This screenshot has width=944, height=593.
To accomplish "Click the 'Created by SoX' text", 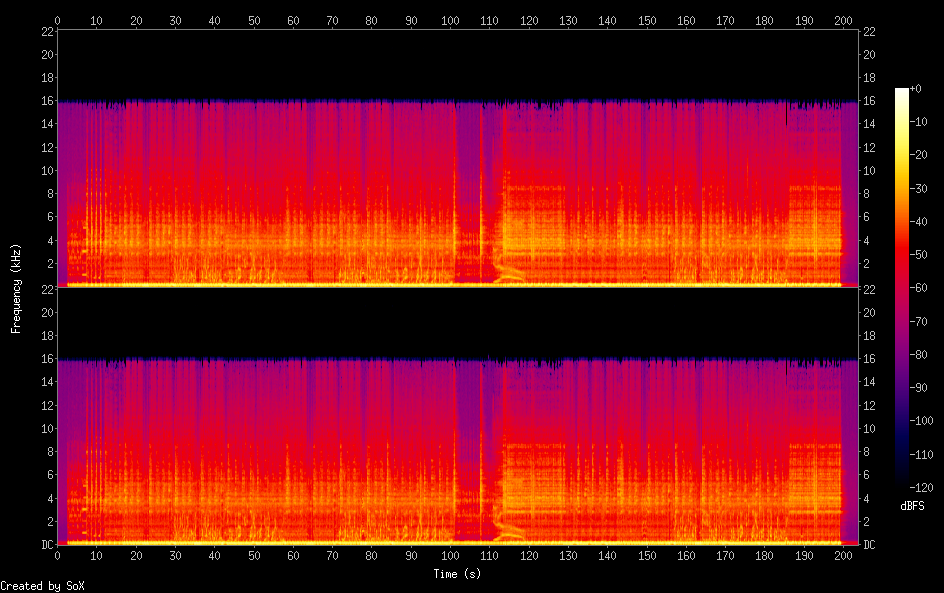I will click(42, 586).
